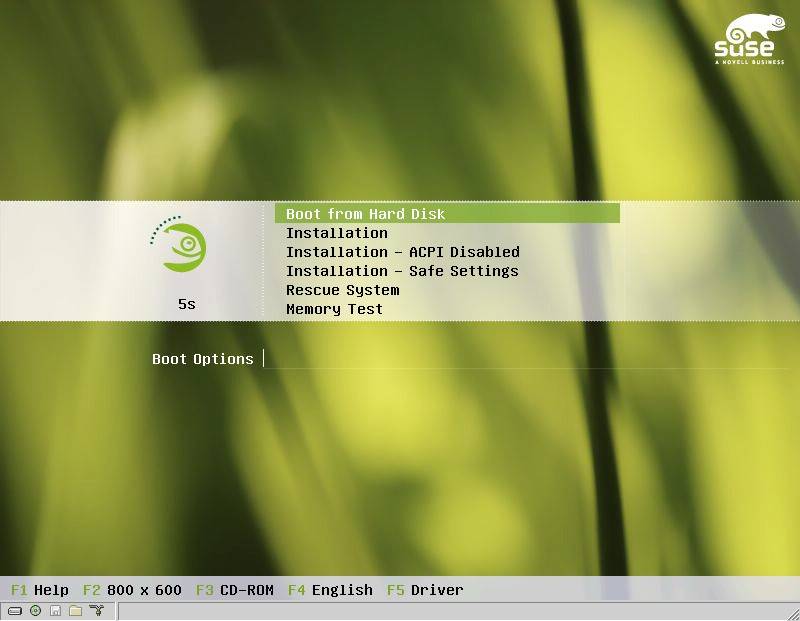Select the Installation boot entry
The height and width of the screenshot is (621, 800).
coord(337,233)
